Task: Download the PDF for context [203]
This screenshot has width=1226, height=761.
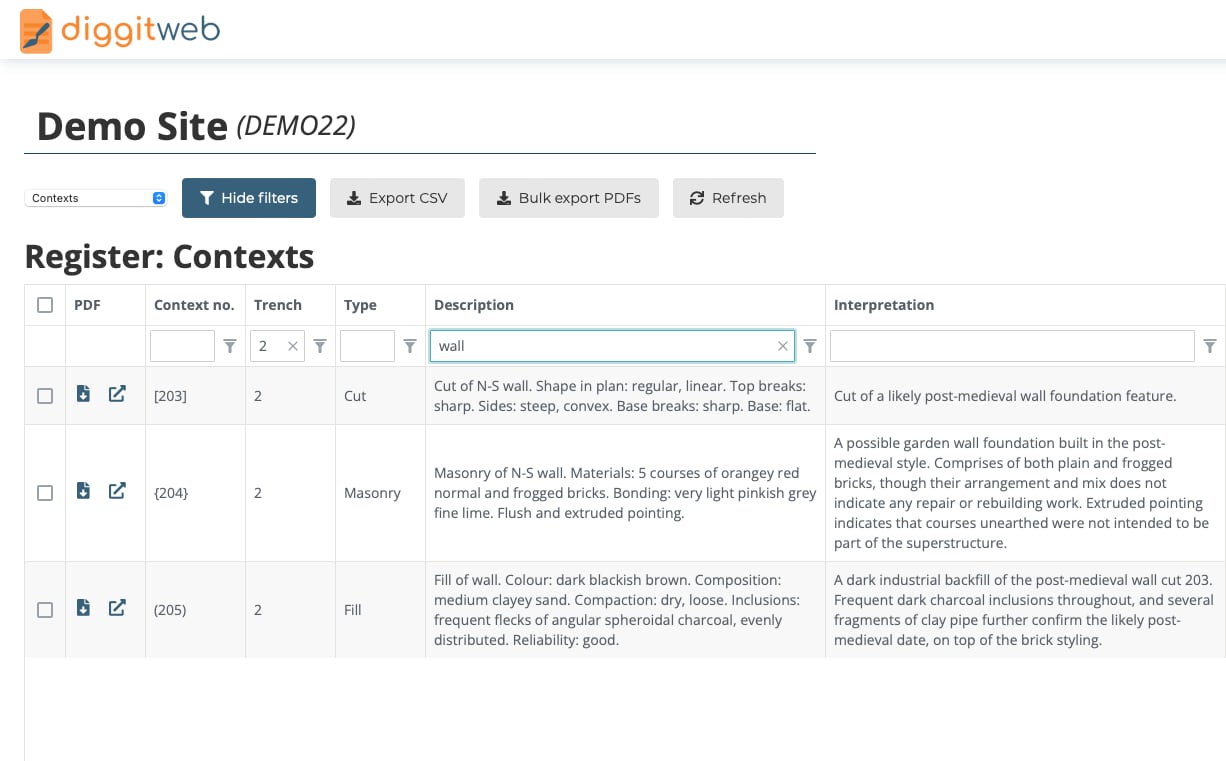Action: (x=84, y=393)
